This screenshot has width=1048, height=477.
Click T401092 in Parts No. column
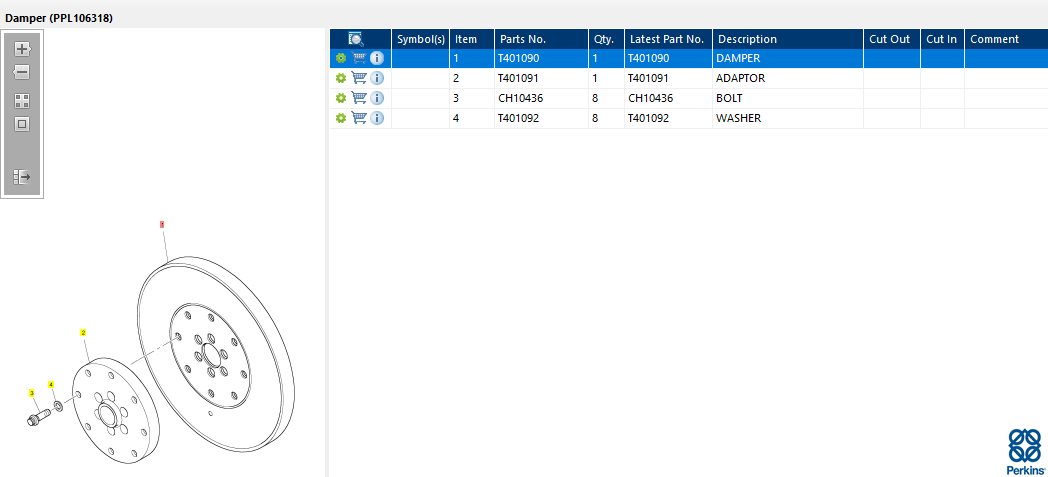tap(519, 118)
